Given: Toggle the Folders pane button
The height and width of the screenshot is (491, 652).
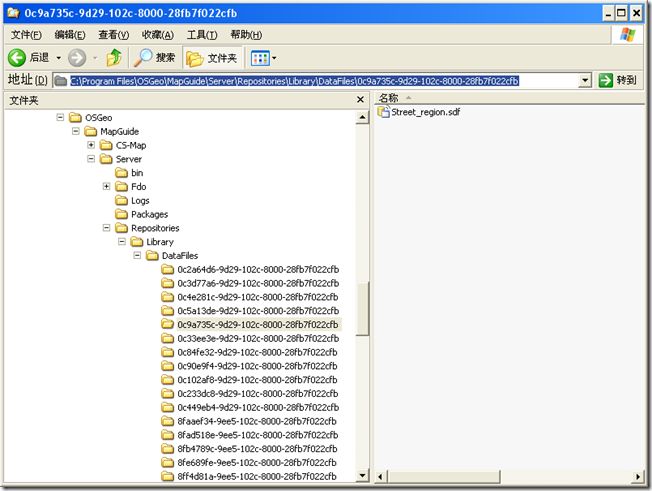Looking at the screenshot, I should (x=212, y=58).
